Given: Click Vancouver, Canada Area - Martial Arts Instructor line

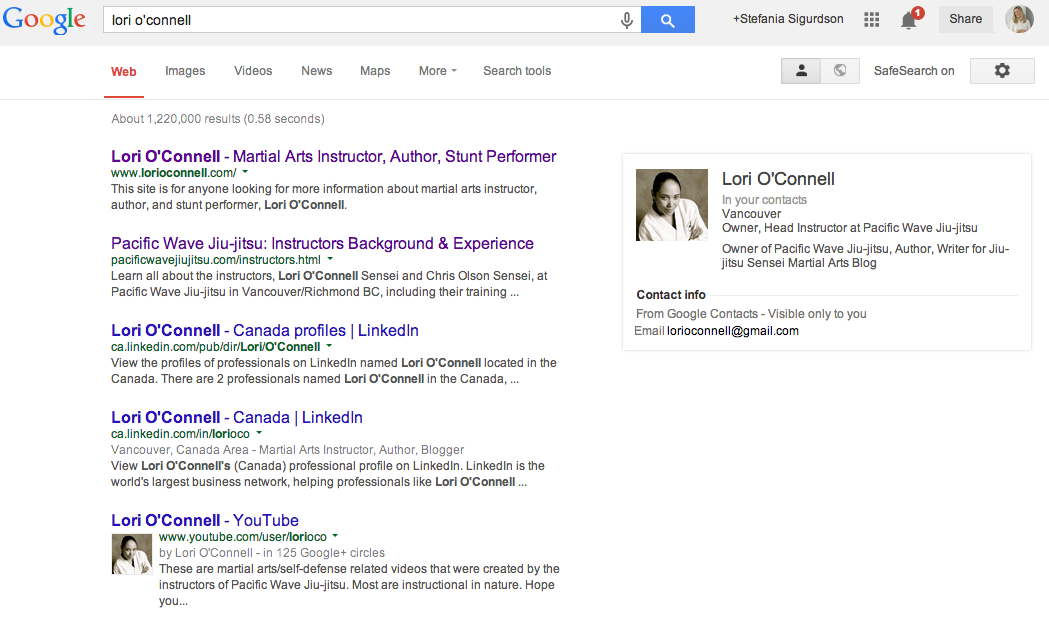Looking at the screenshot, I should click(x=288, y=450).
